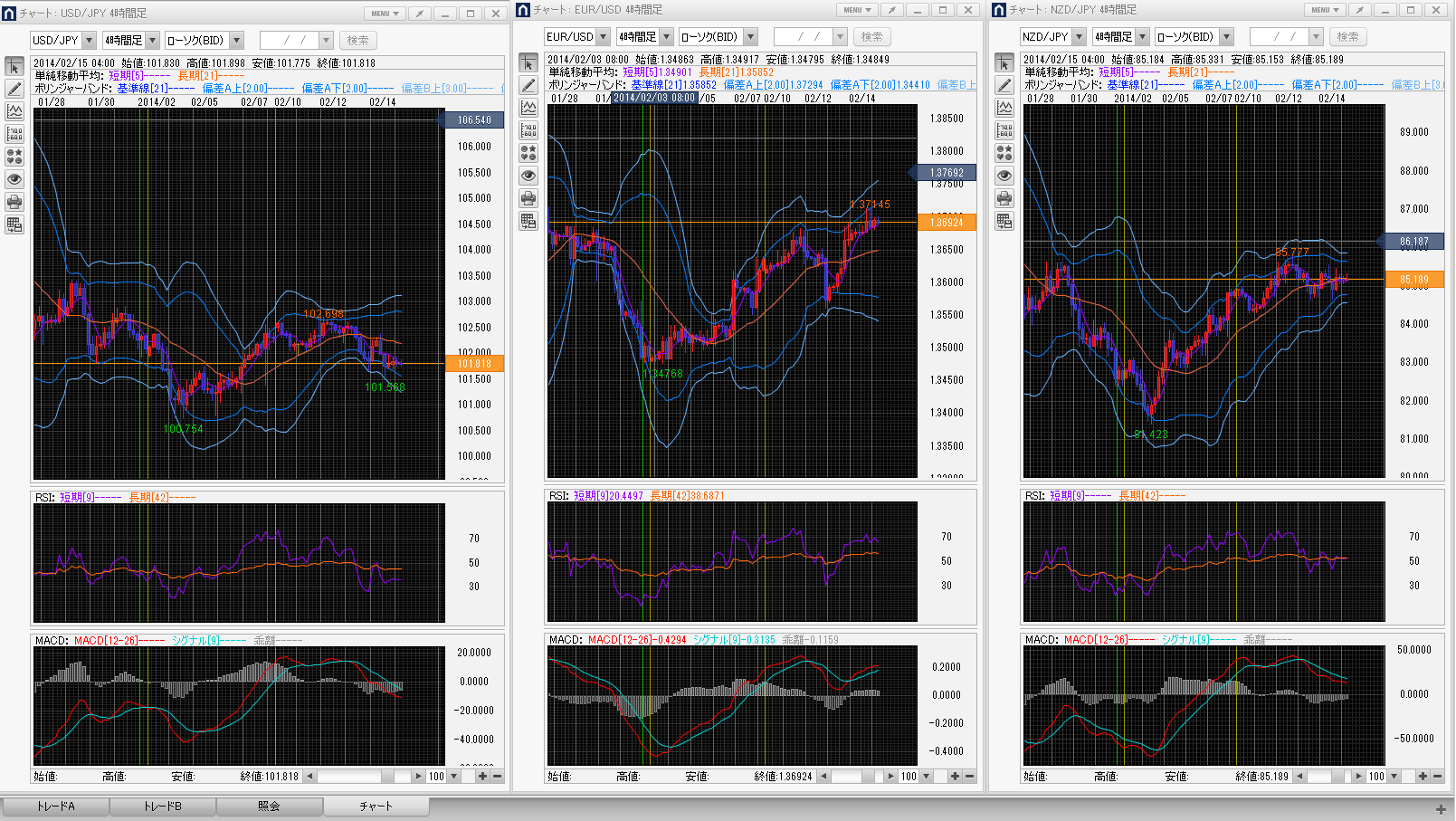Image resolution: width=1456 pixels, height=821 pixels.
Task: Open the symbols/shapes tool in EUR/USD chart
Action: click(x=528, y=153)
